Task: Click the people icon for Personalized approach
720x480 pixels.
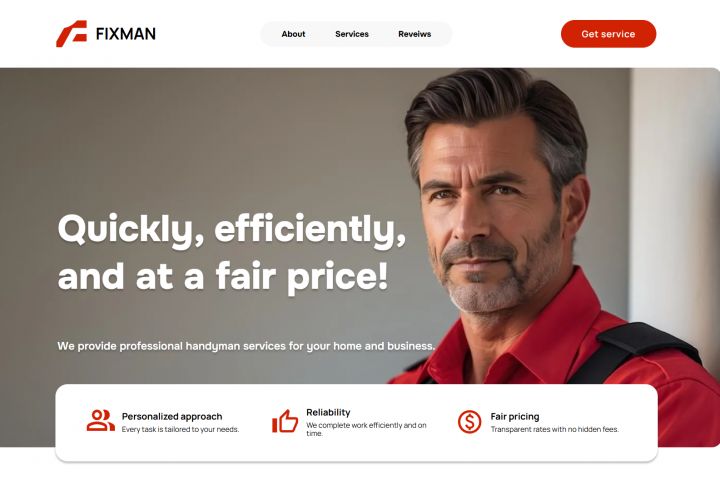Action: (x=101, y=420)
